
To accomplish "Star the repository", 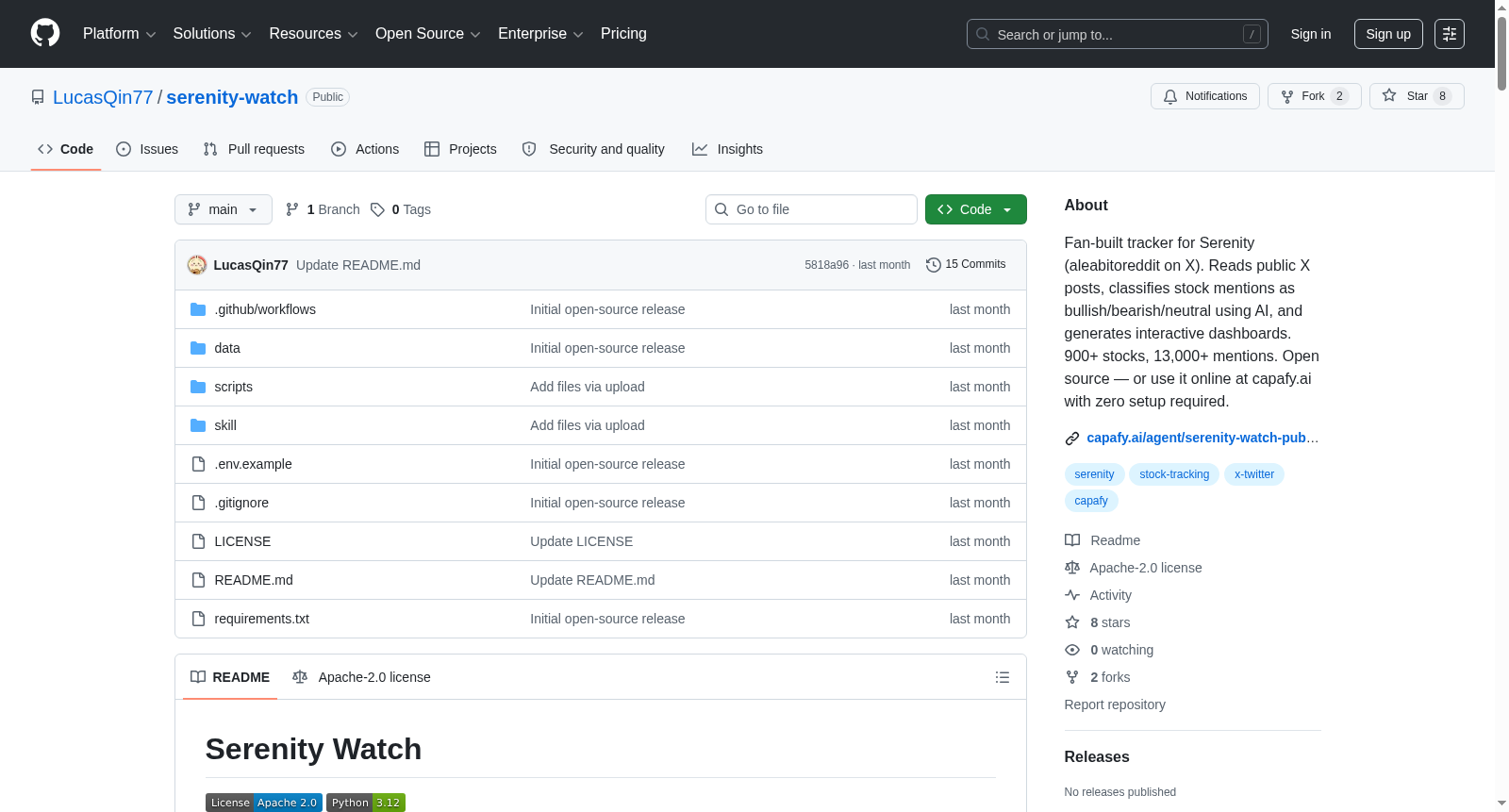I will 1416,96.
